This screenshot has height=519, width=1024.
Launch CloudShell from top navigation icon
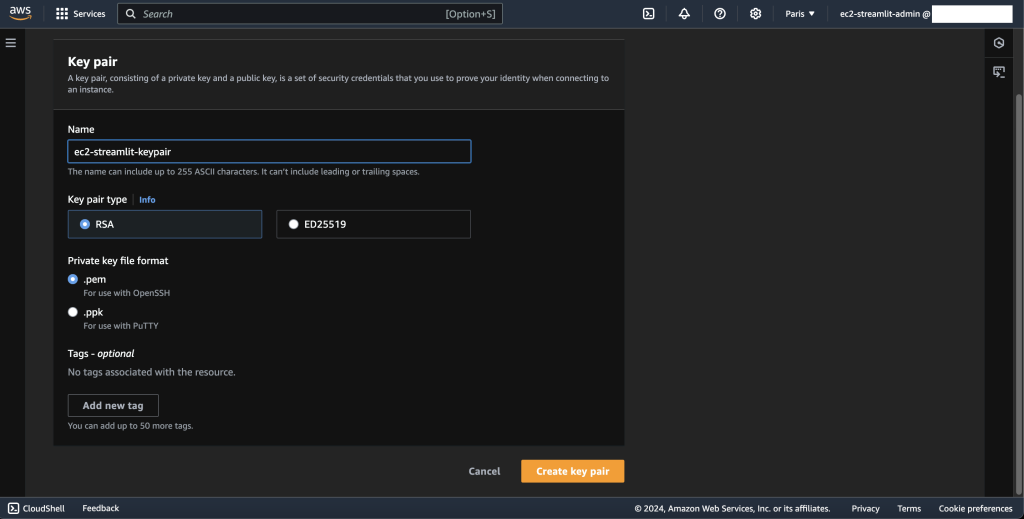(648, 14)
